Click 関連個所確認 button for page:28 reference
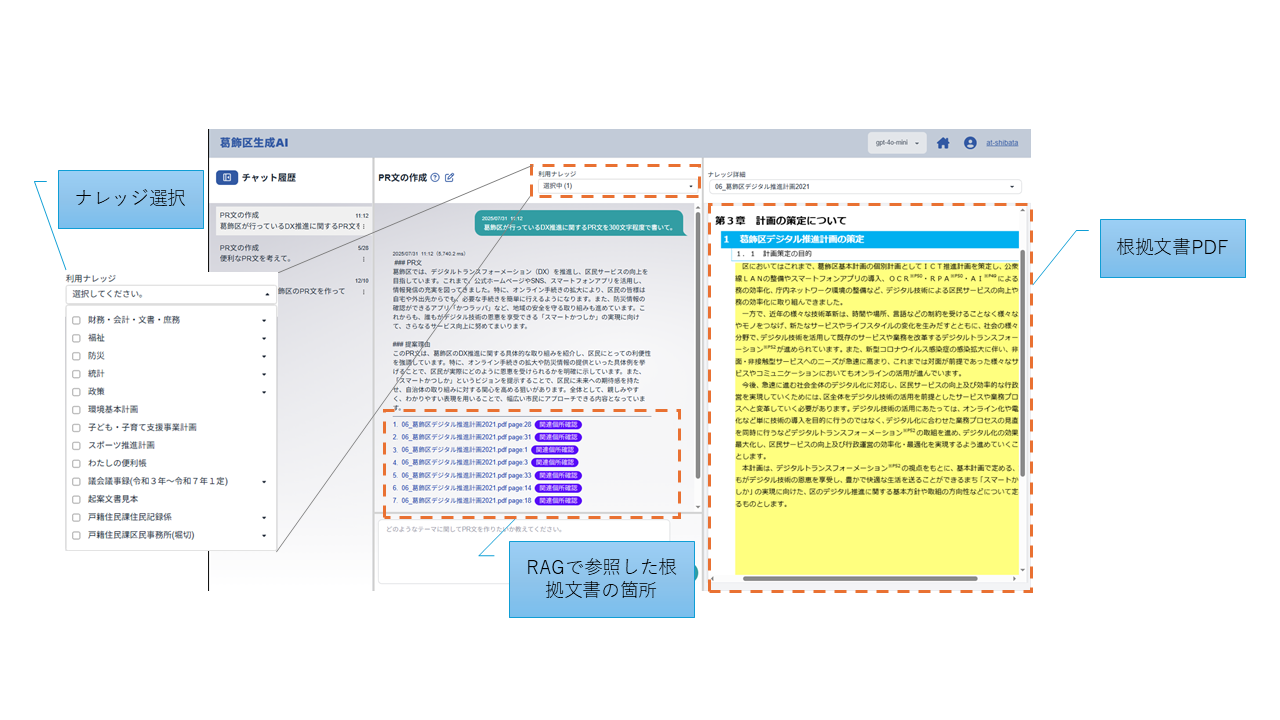The image size is (1280, 720). coord(558,424)
